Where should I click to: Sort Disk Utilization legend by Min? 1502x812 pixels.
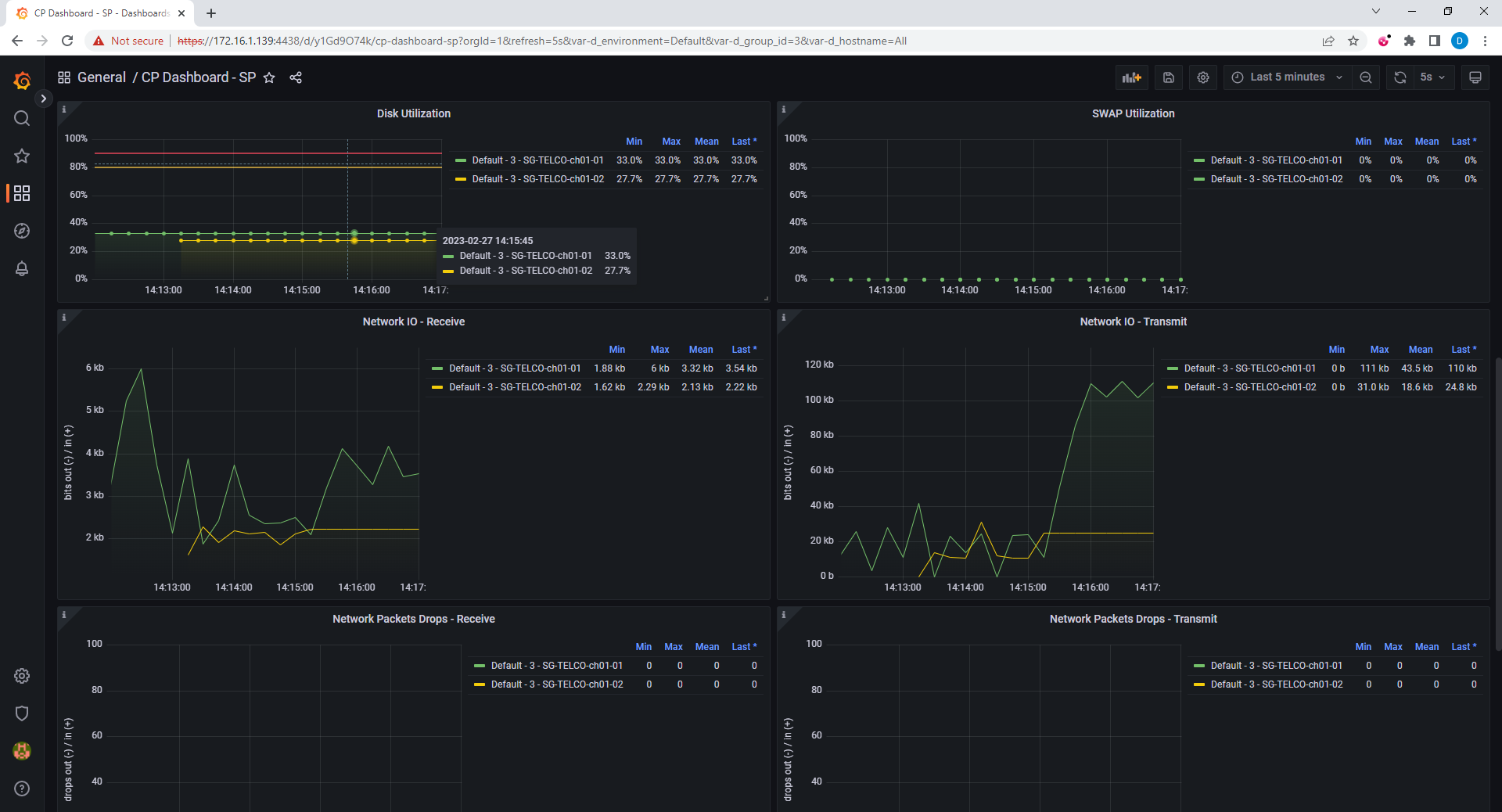coord(634,142)
